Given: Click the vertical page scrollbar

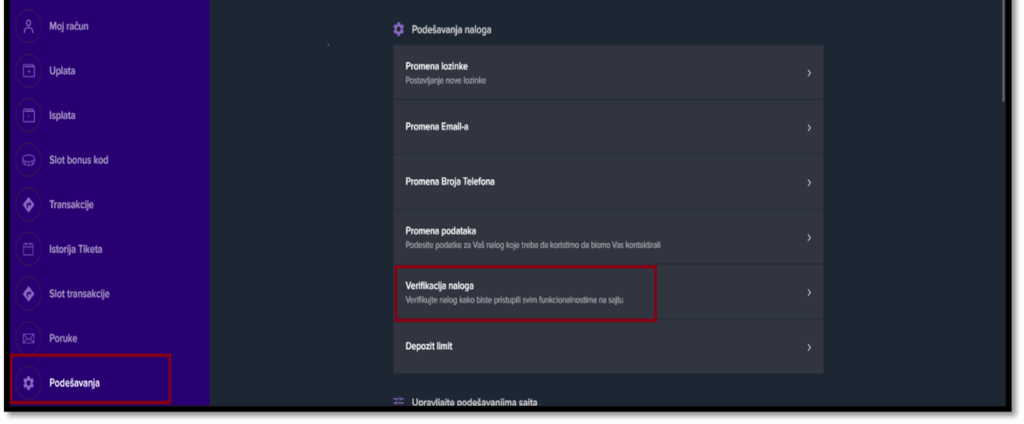Looking at the screenshot, I should [x=1006, y=51].
